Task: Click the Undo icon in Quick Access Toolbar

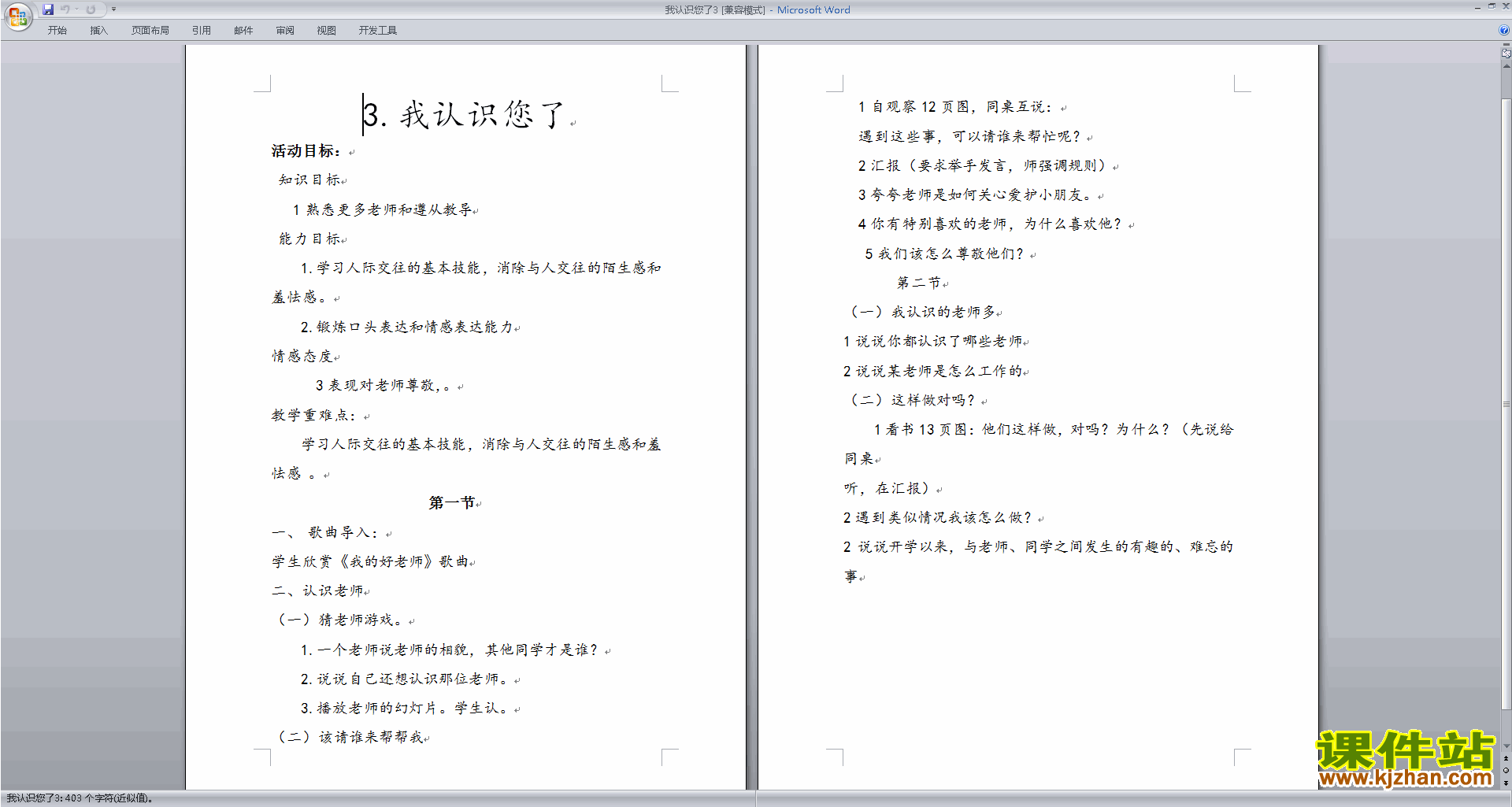Action: [x=65, y=9]
